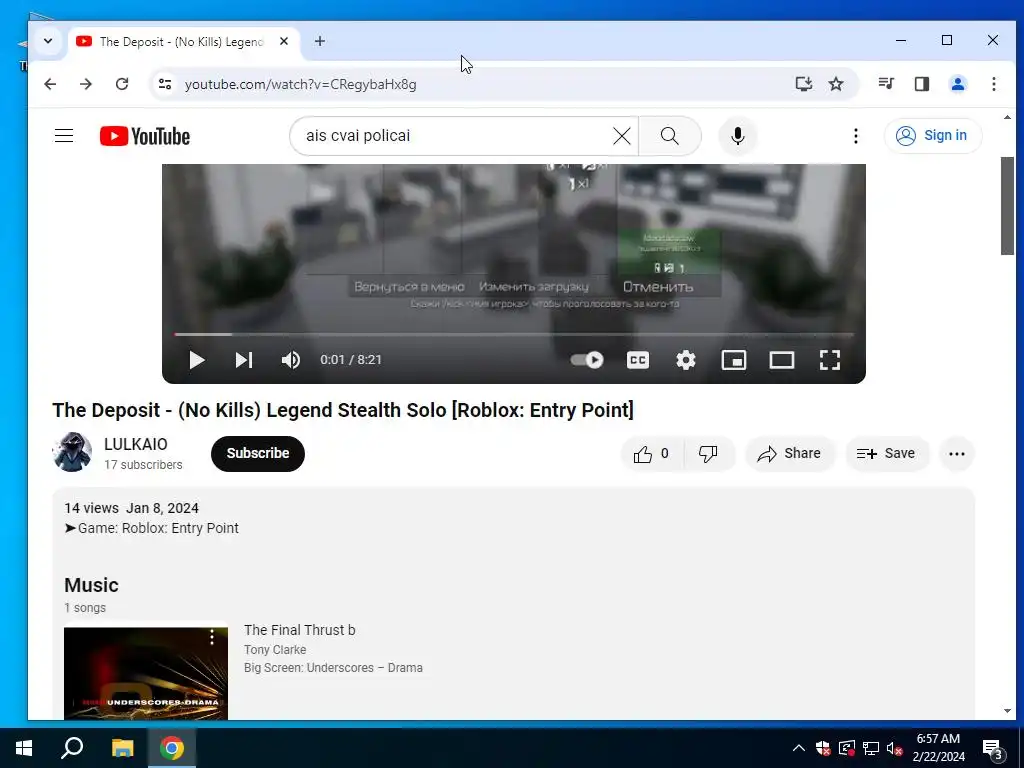The height and width of the screenshot is (768, 1024).
Task: Dislike the video
Action: click(709, 453)
